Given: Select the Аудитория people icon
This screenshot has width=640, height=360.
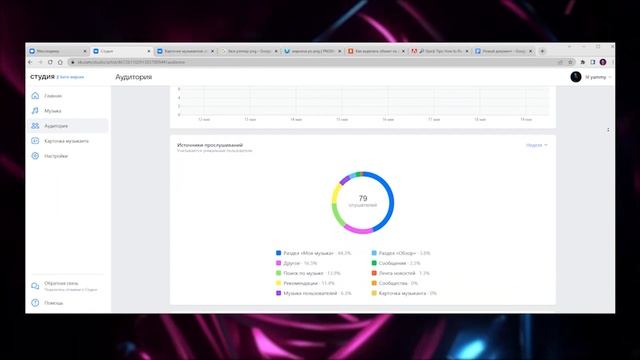Looking at the screenshot, I should coord(35,126).
